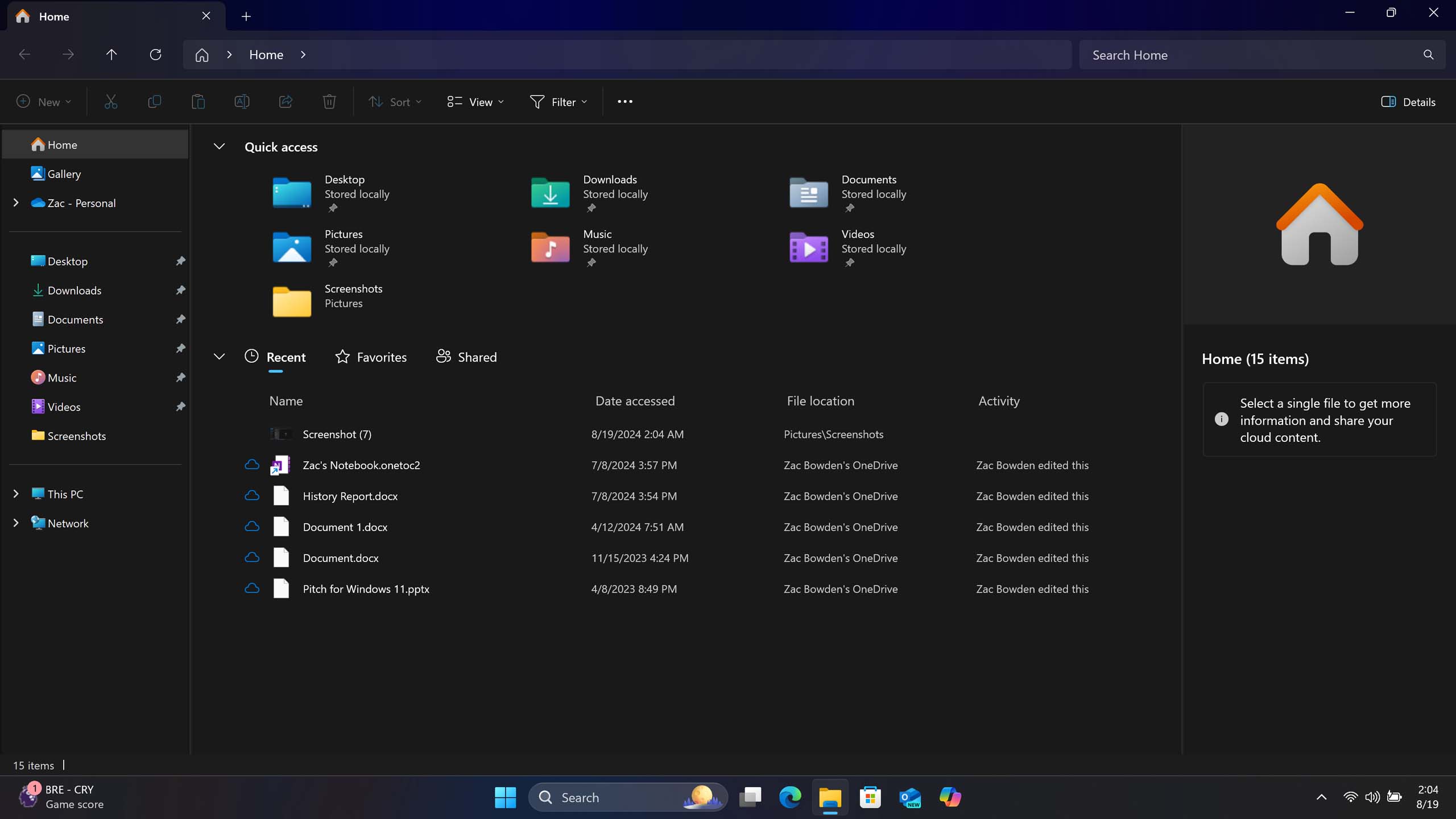Click the Videos folder icon
The height and width of the screenshot is (819, 1456).
click(810, 247)
